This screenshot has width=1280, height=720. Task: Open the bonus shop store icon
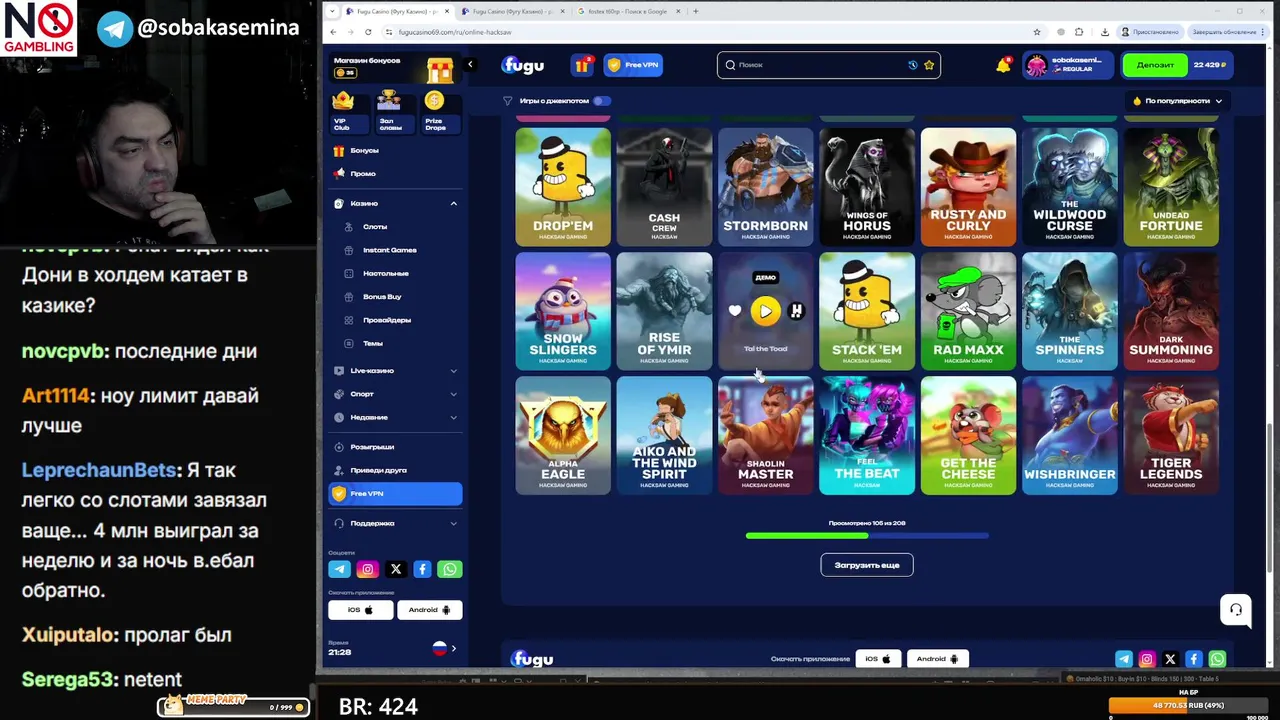click(x=440, y=69)
